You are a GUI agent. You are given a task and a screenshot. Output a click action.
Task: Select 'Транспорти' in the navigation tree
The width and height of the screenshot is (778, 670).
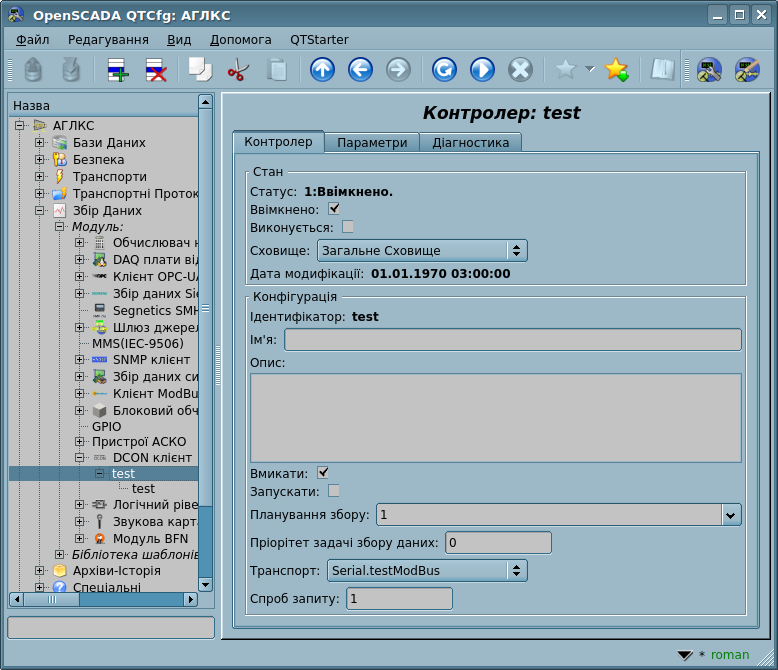click(109, 176)
